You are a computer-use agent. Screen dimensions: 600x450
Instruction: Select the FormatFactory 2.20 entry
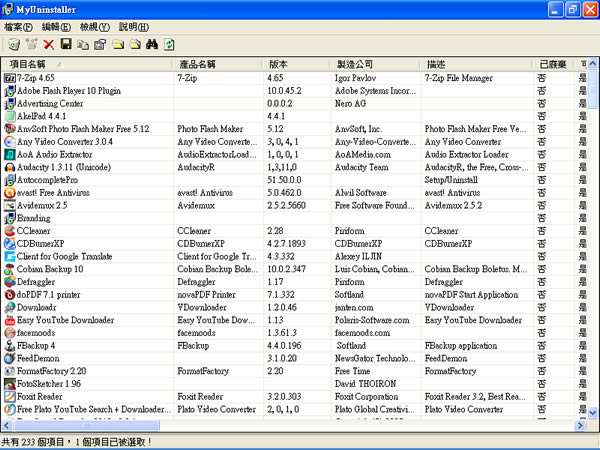(52, 371)
